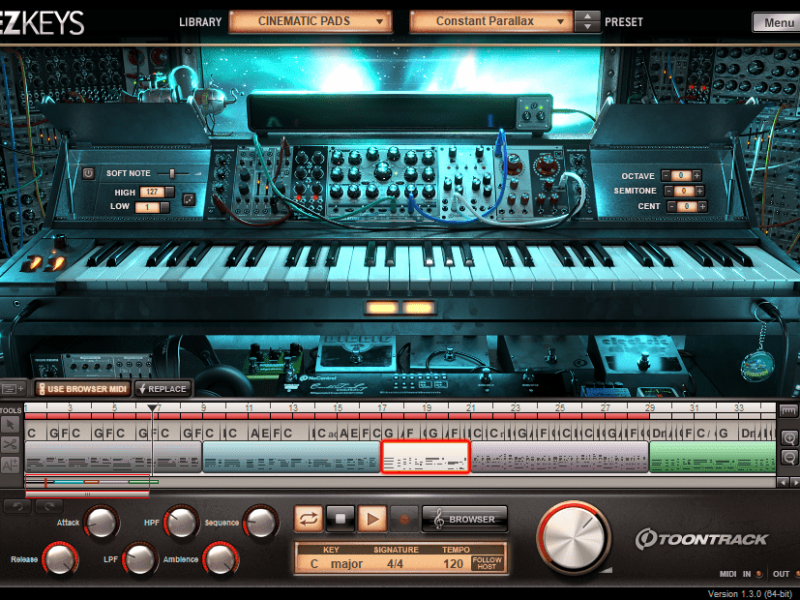Click the Attack knob
This screenshot has width=800, height=600.
[x=101, y=522]
